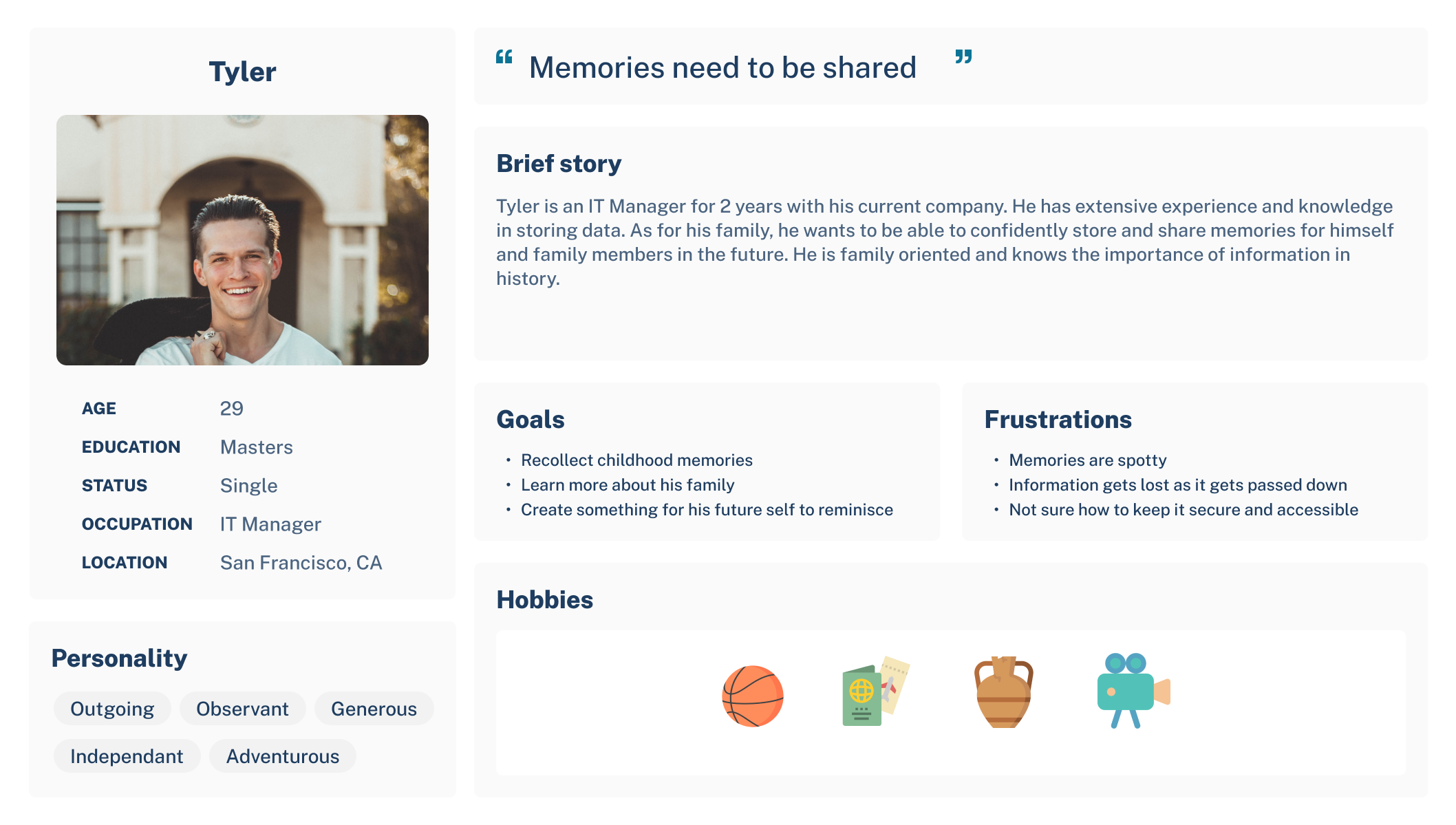Click the 'Memories are spotty' frustration item

click(x=1088, y=460)
